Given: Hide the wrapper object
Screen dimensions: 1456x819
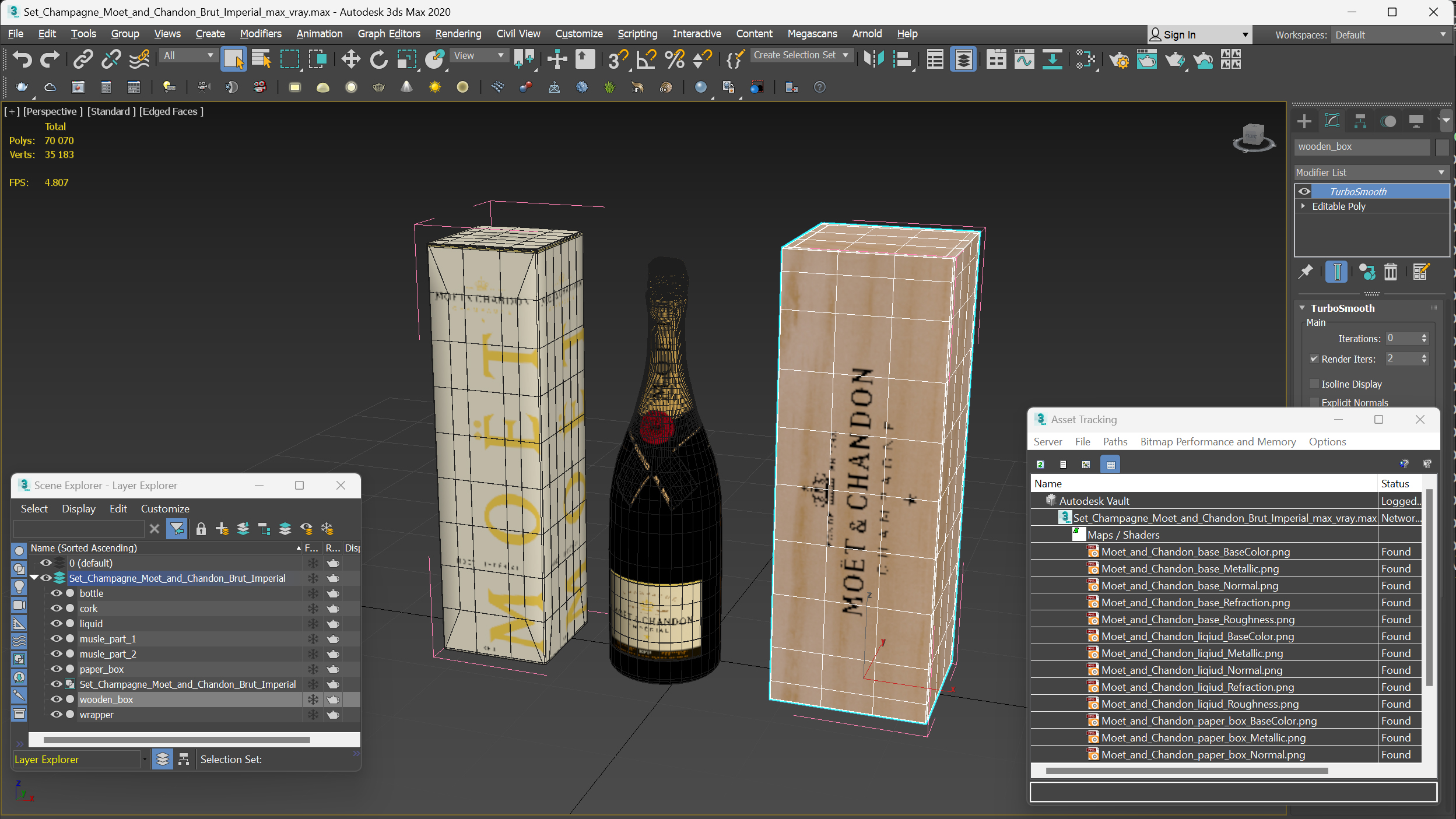Looking at the screenshot, I should tap(56, 714).
